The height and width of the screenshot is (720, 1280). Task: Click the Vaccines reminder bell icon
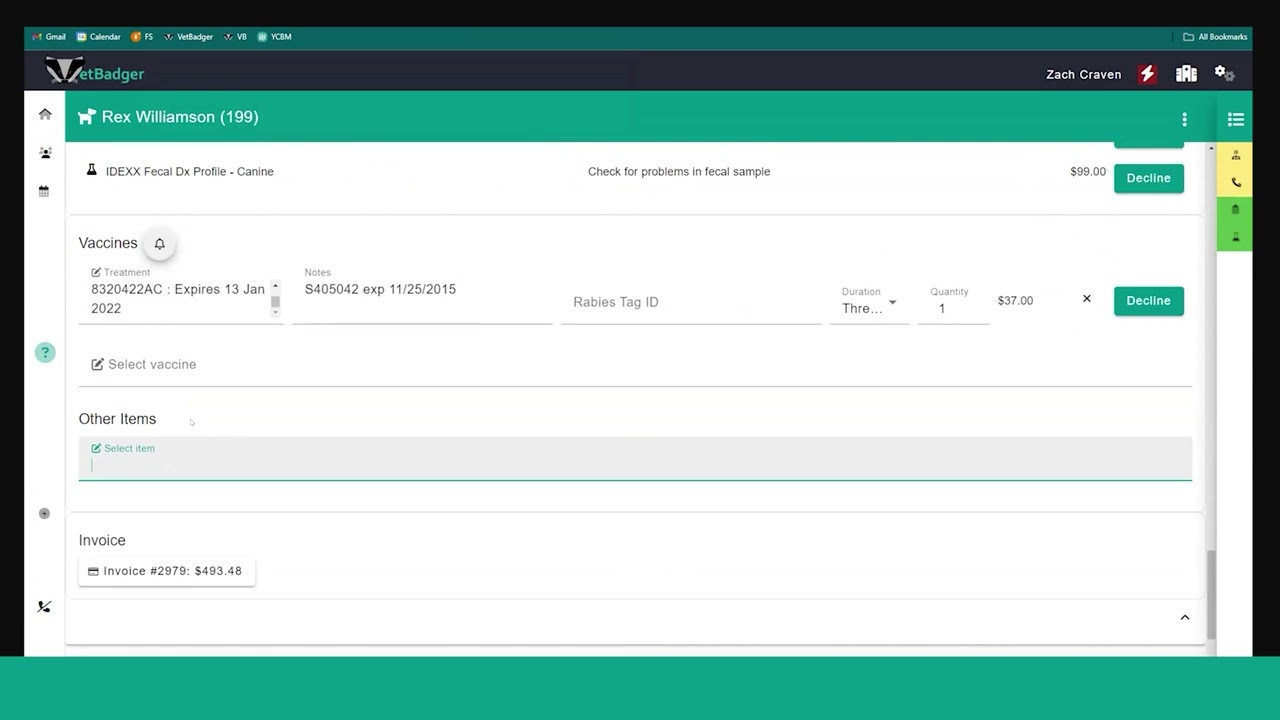point(159,243)
